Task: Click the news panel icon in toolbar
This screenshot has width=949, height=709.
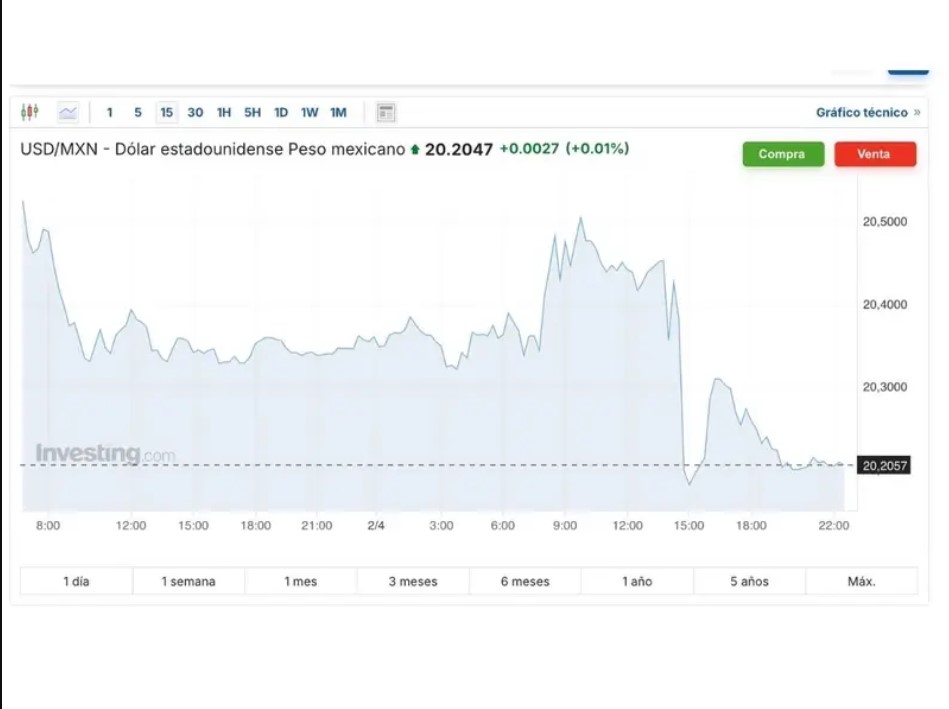Action: pyautogui.click(x=386, y=112)
